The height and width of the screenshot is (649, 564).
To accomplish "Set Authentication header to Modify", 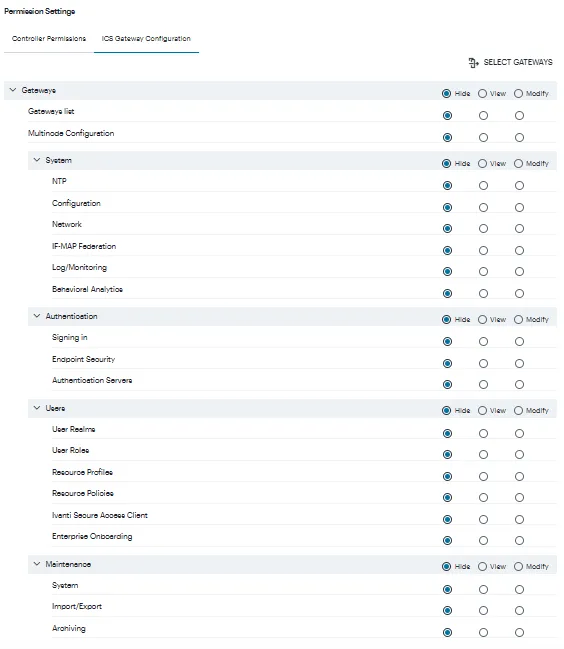I will [x=518, y=320].
